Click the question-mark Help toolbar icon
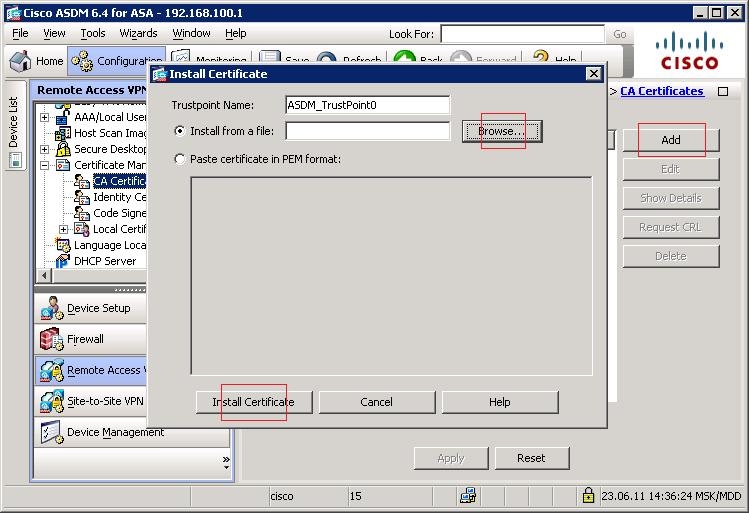Image resolution: width=749 pixels, height=513 pixels. click(x=540, y=57)
